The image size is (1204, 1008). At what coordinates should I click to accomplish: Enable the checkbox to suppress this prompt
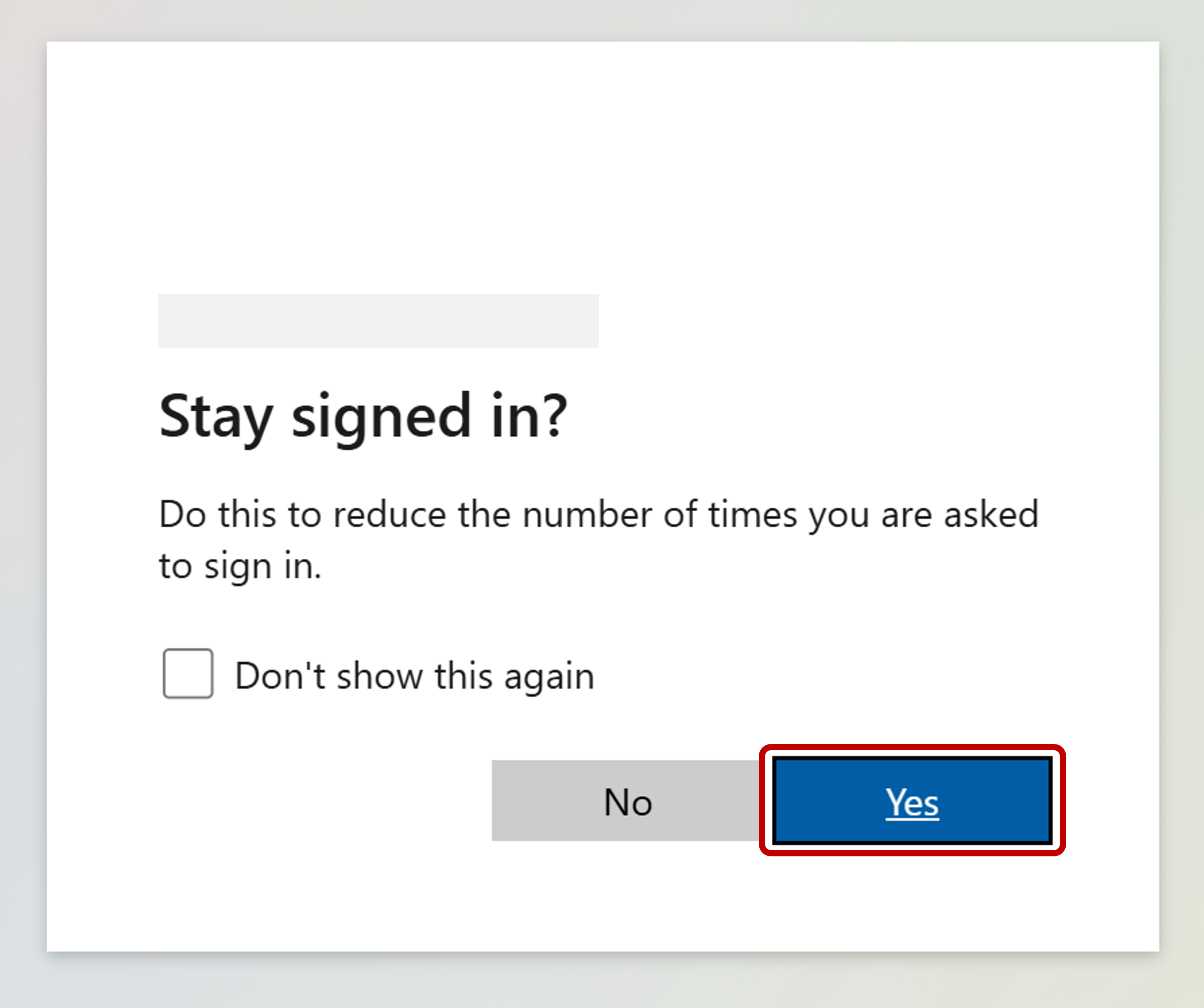click(x=188, y=674)
